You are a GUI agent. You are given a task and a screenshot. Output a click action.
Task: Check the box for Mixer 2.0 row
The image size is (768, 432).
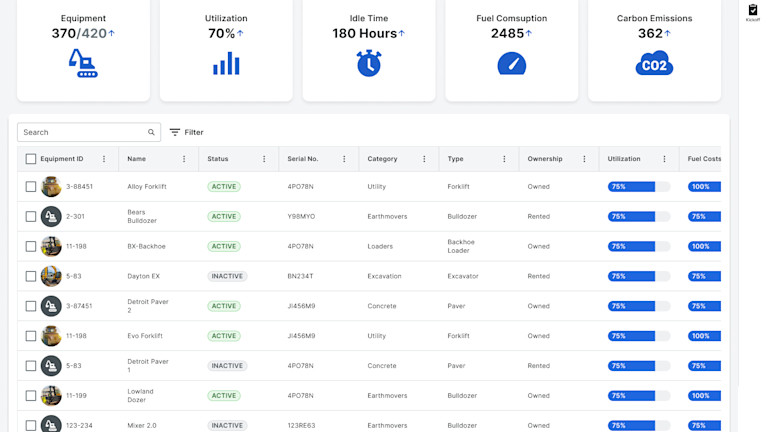pos(30,426)
